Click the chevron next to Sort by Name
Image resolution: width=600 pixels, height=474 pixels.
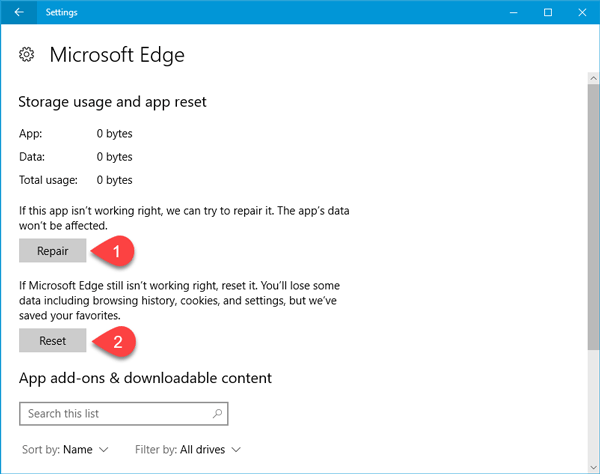pyautogui.click(x=104, y=450)
